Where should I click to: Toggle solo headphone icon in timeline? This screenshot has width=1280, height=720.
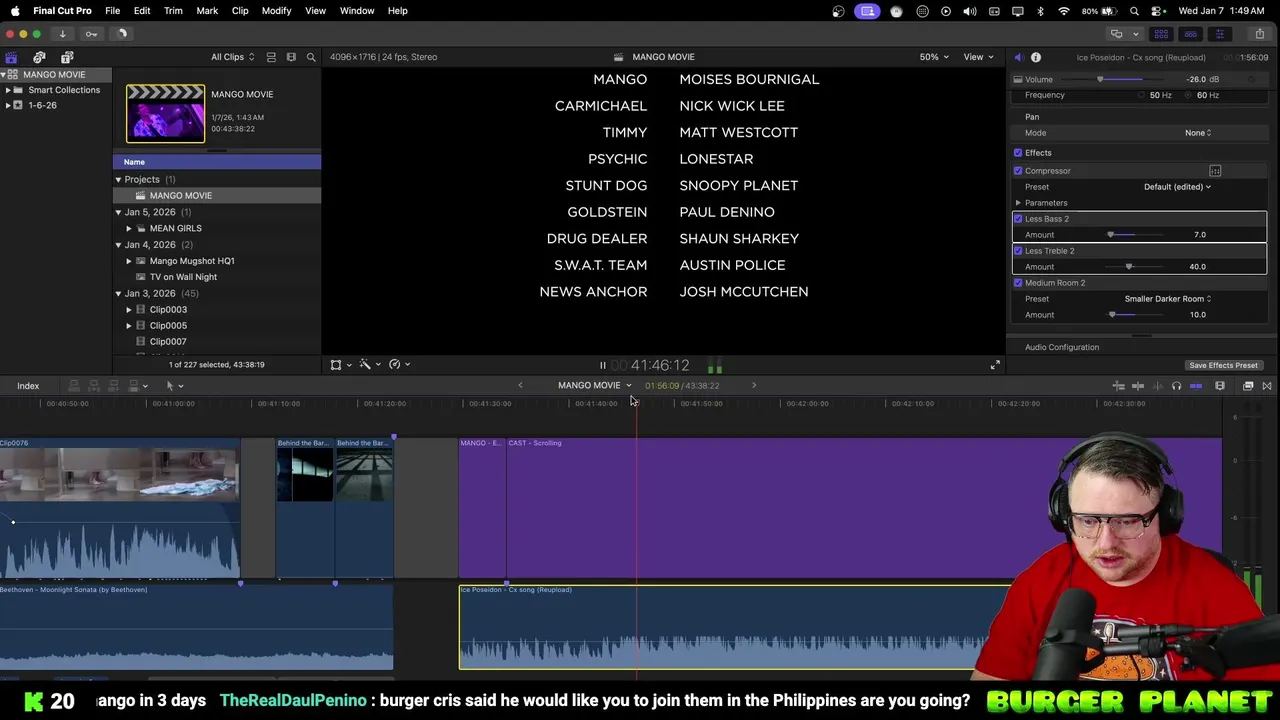click(x=1176, y=386)
